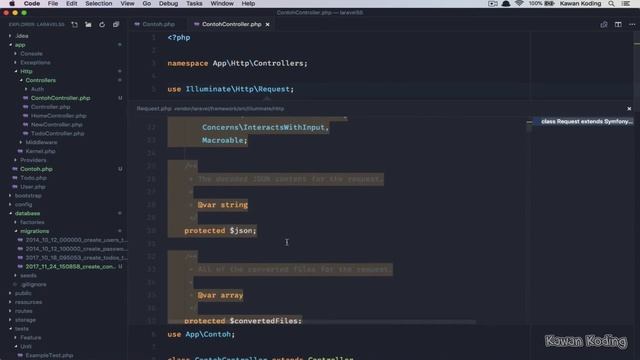Open the 2017_11_24_150858_create_con... migration file

coord(70,267)
